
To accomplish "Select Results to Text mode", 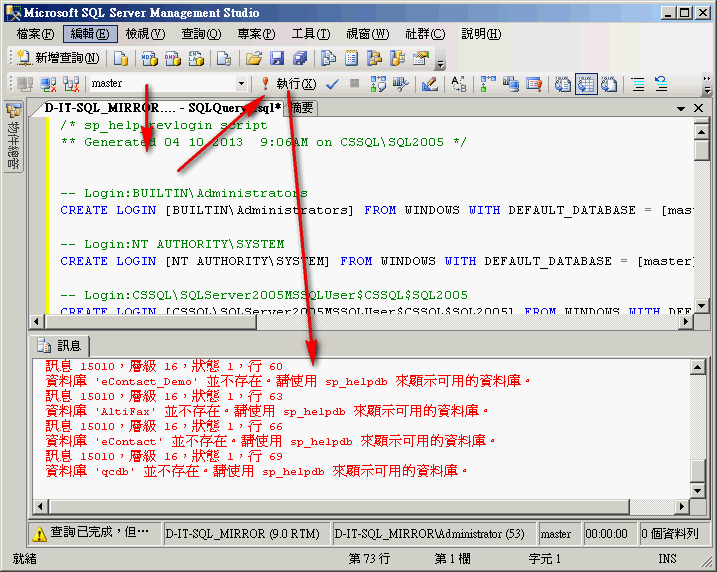I will 563,84.
